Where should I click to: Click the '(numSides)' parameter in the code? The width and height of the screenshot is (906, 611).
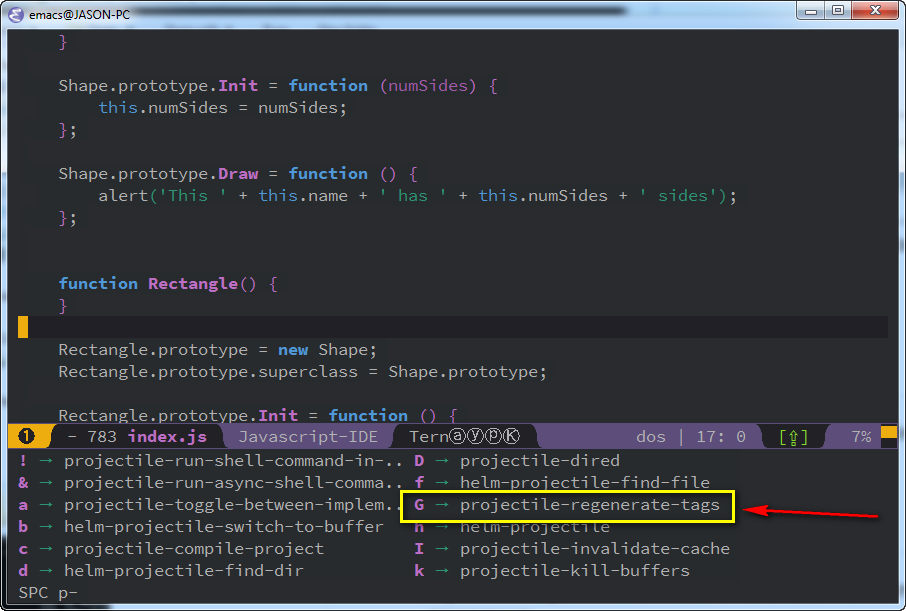coord(428,86)
